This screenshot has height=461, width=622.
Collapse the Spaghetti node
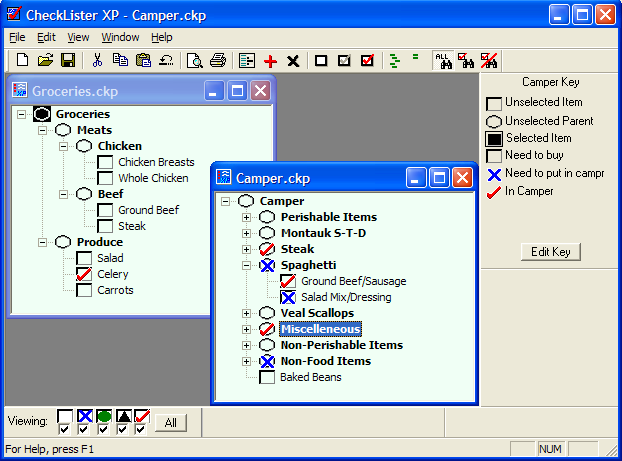[246, 265]
